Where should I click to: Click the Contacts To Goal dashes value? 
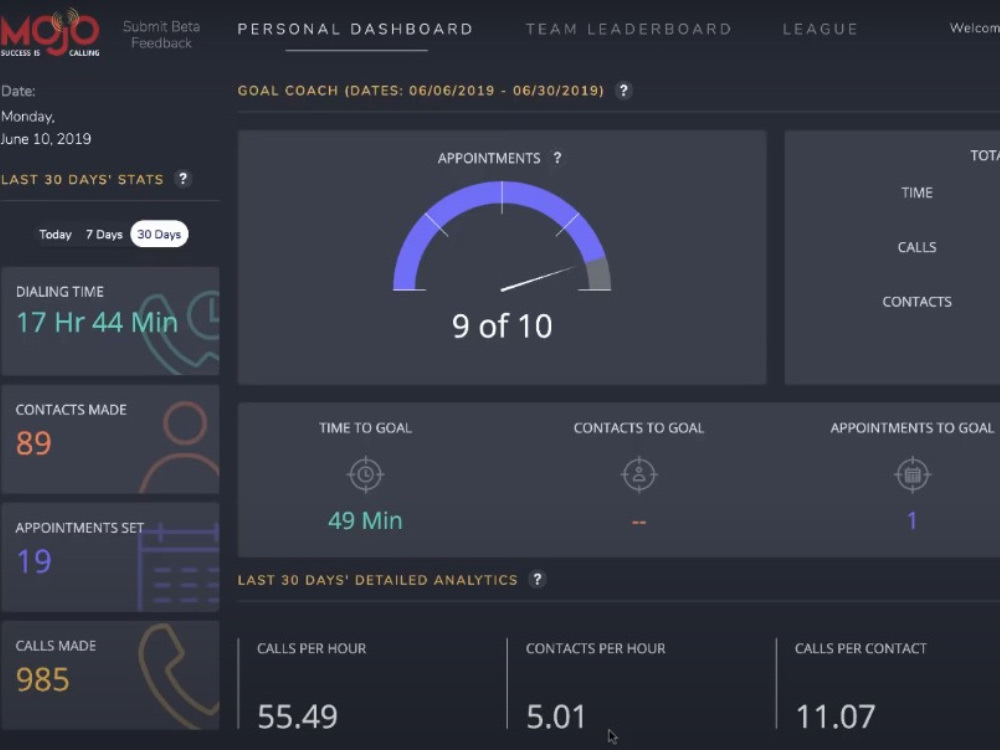coord(639,522)
